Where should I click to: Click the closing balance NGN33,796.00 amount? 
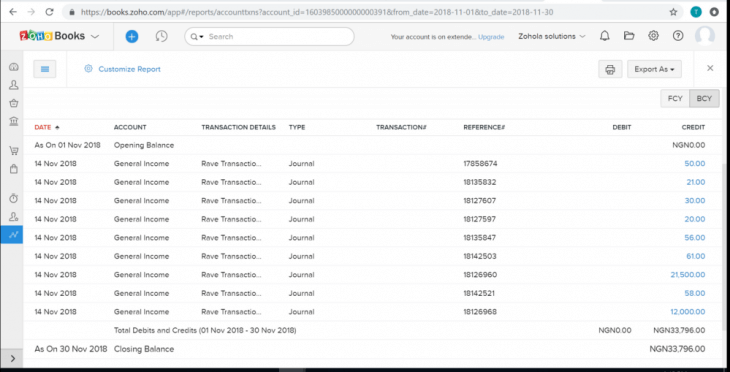pyautogui.click(x=677, y=349)
